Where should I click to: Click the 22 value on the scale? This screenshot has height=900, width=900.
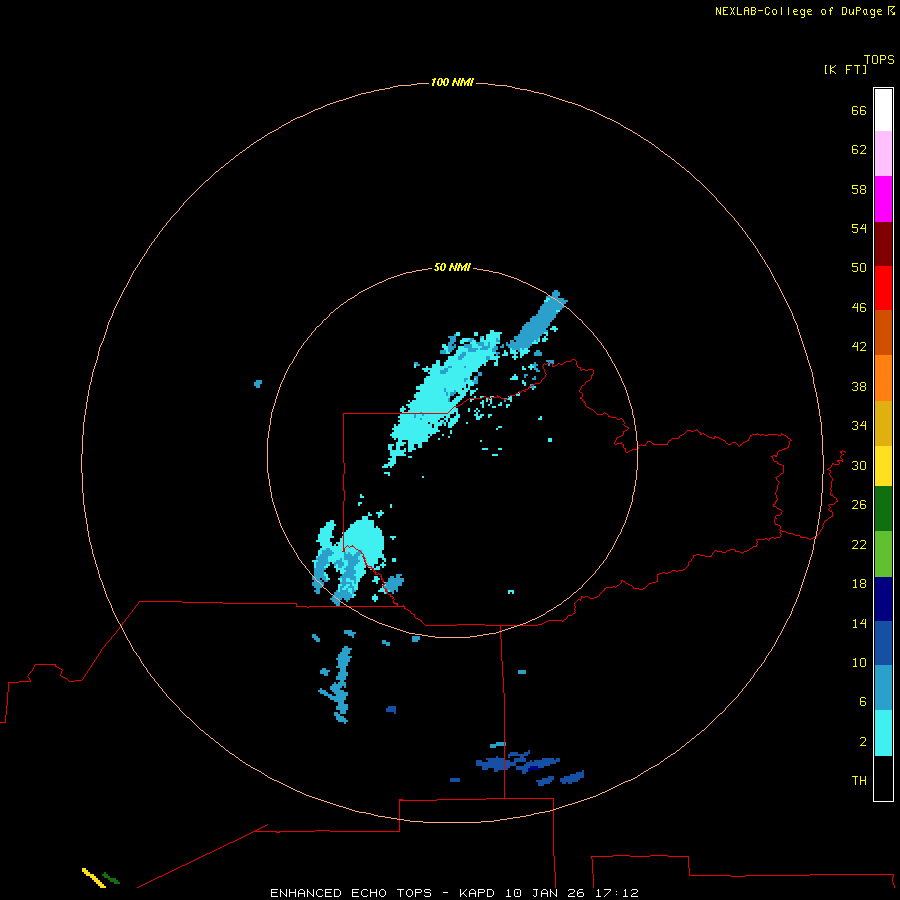point(859,544)
